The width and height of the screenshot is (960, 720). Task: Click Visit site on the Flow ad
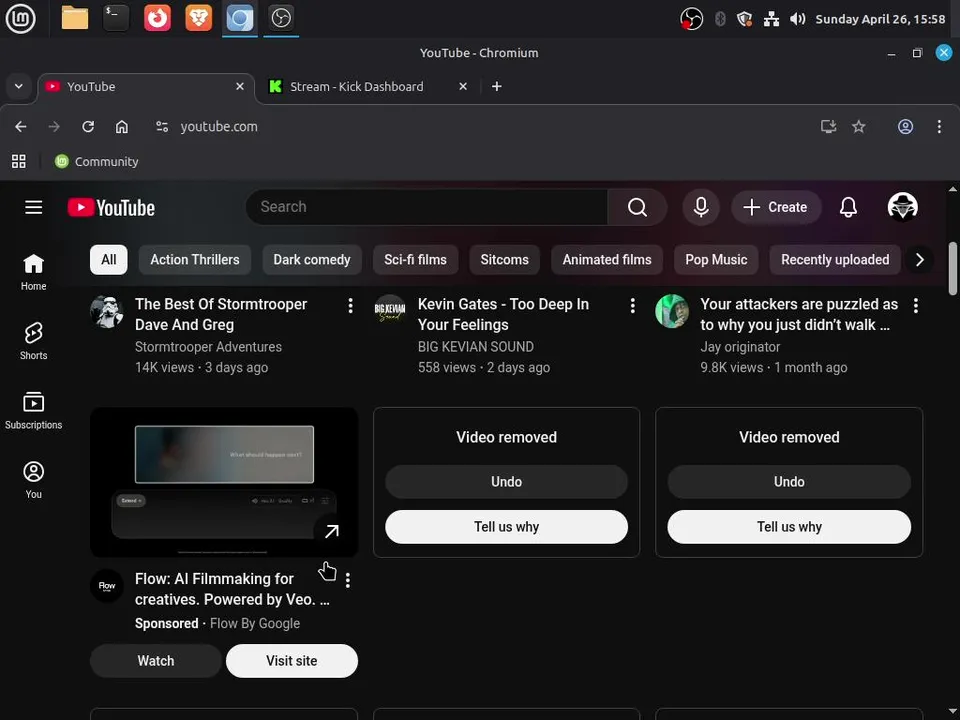291,661
